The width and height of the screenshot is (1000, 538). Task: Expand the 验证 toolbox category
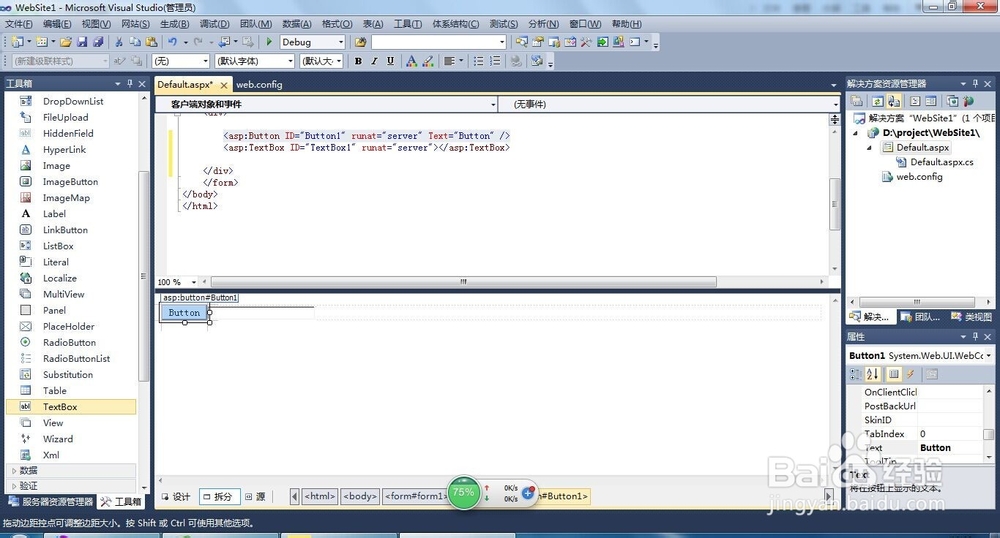(14, 486)
